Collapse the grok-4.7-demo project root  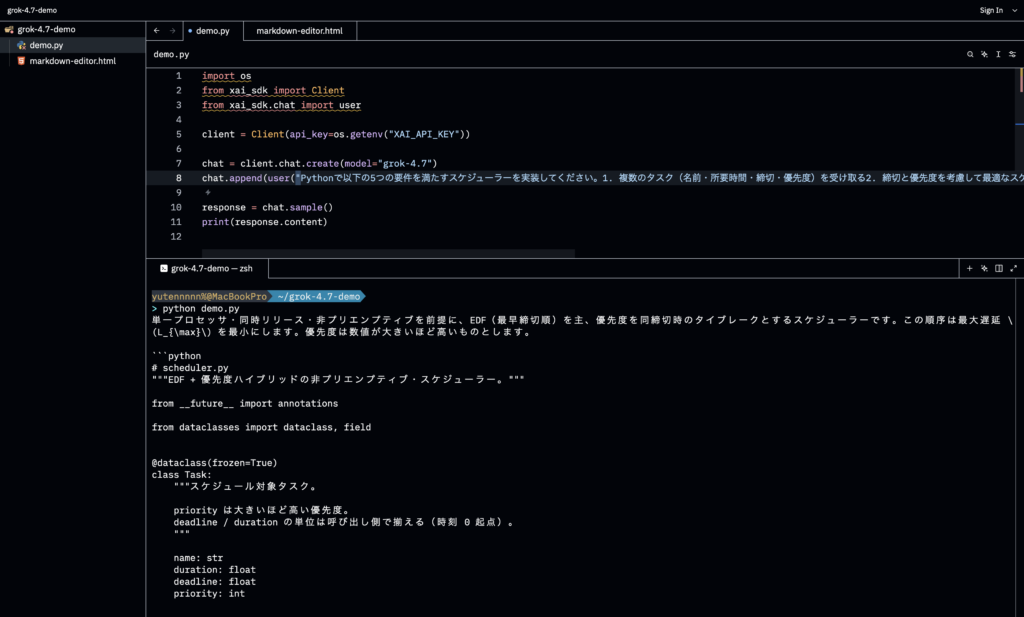tap(72, 29)
